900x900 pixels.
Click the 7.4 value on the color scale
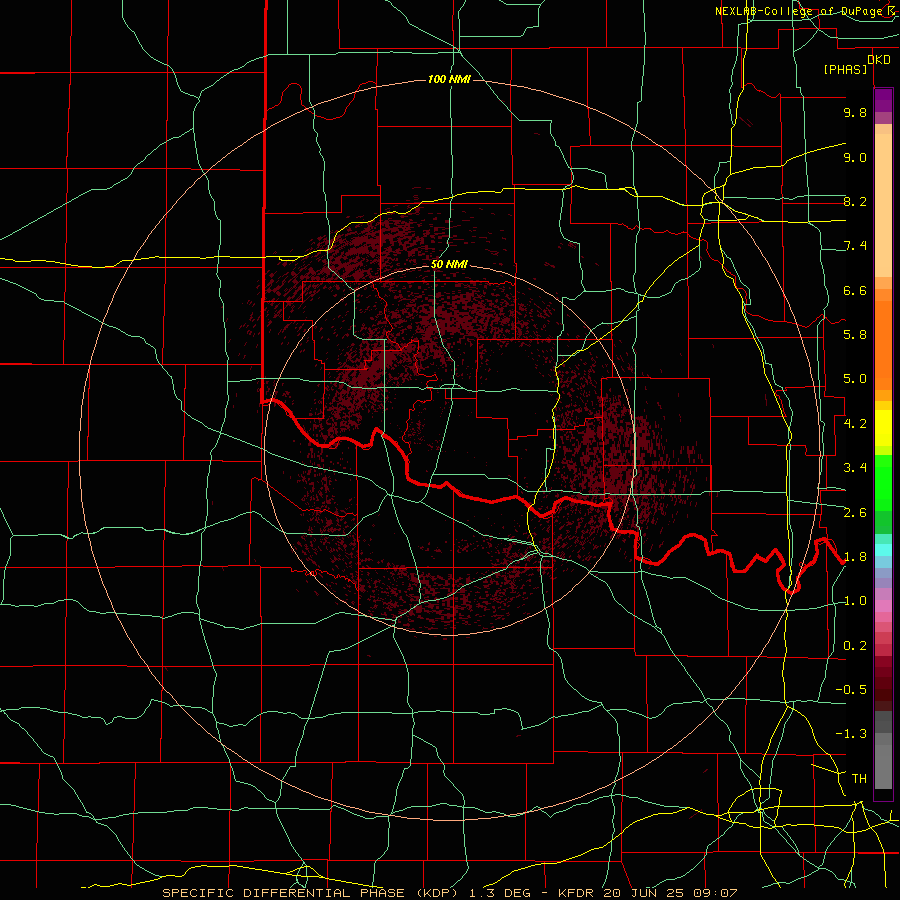pyautogui.click(x=855, y=246)
